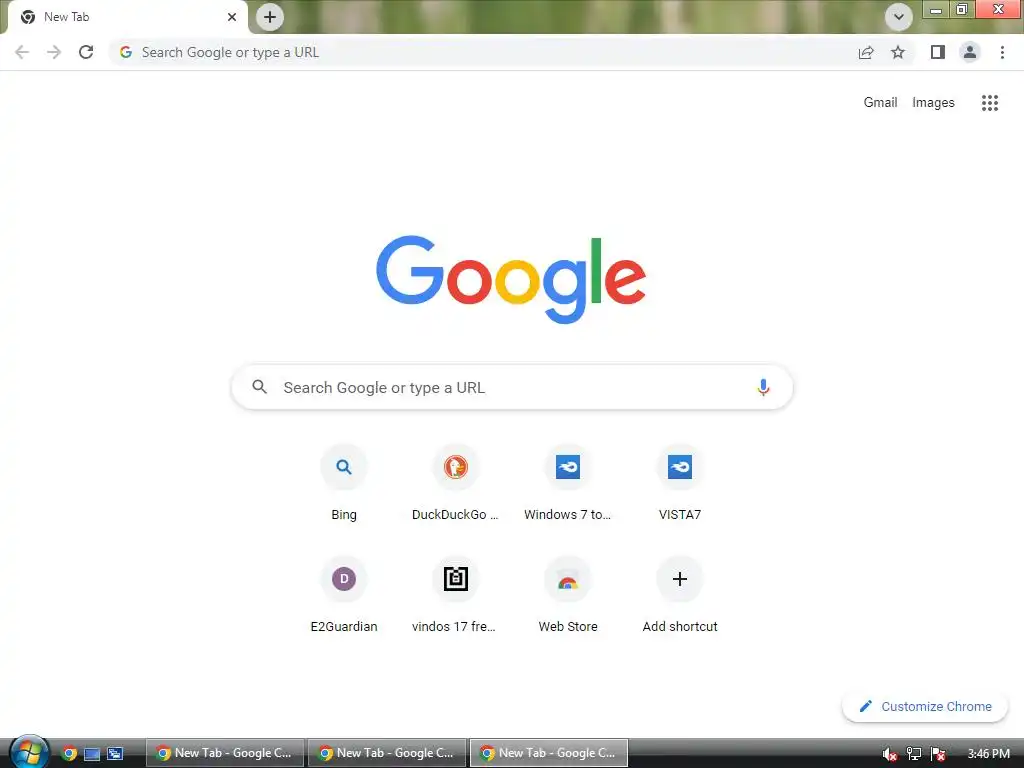Open the Windows Start orb
The image size is (1024, 768).
pos(29,752)
